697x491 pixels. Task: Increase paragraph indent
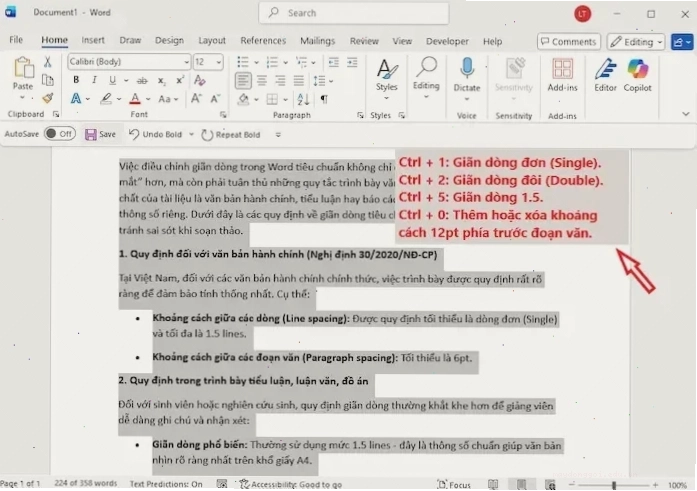point(352,62)
